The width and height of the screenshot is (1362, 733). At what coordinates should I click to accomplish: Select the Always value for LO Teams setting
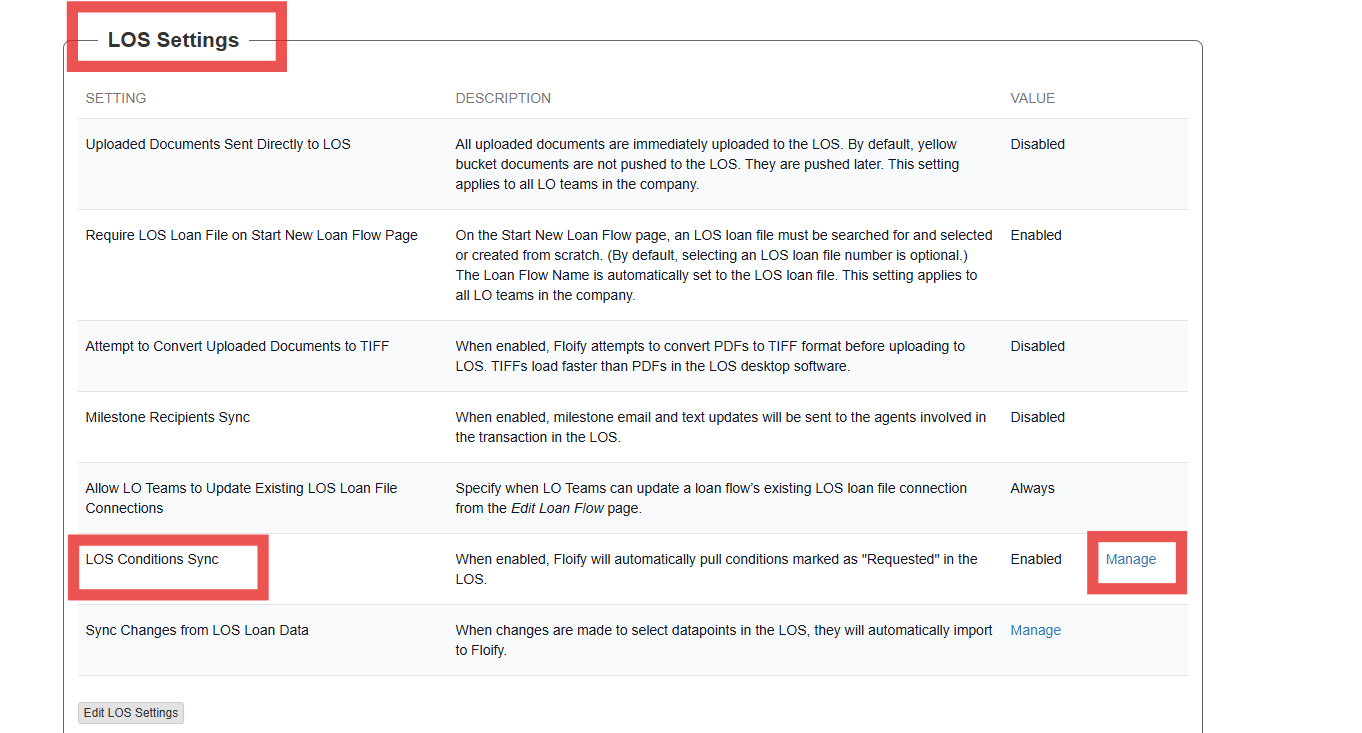[x=1032, y=488]
